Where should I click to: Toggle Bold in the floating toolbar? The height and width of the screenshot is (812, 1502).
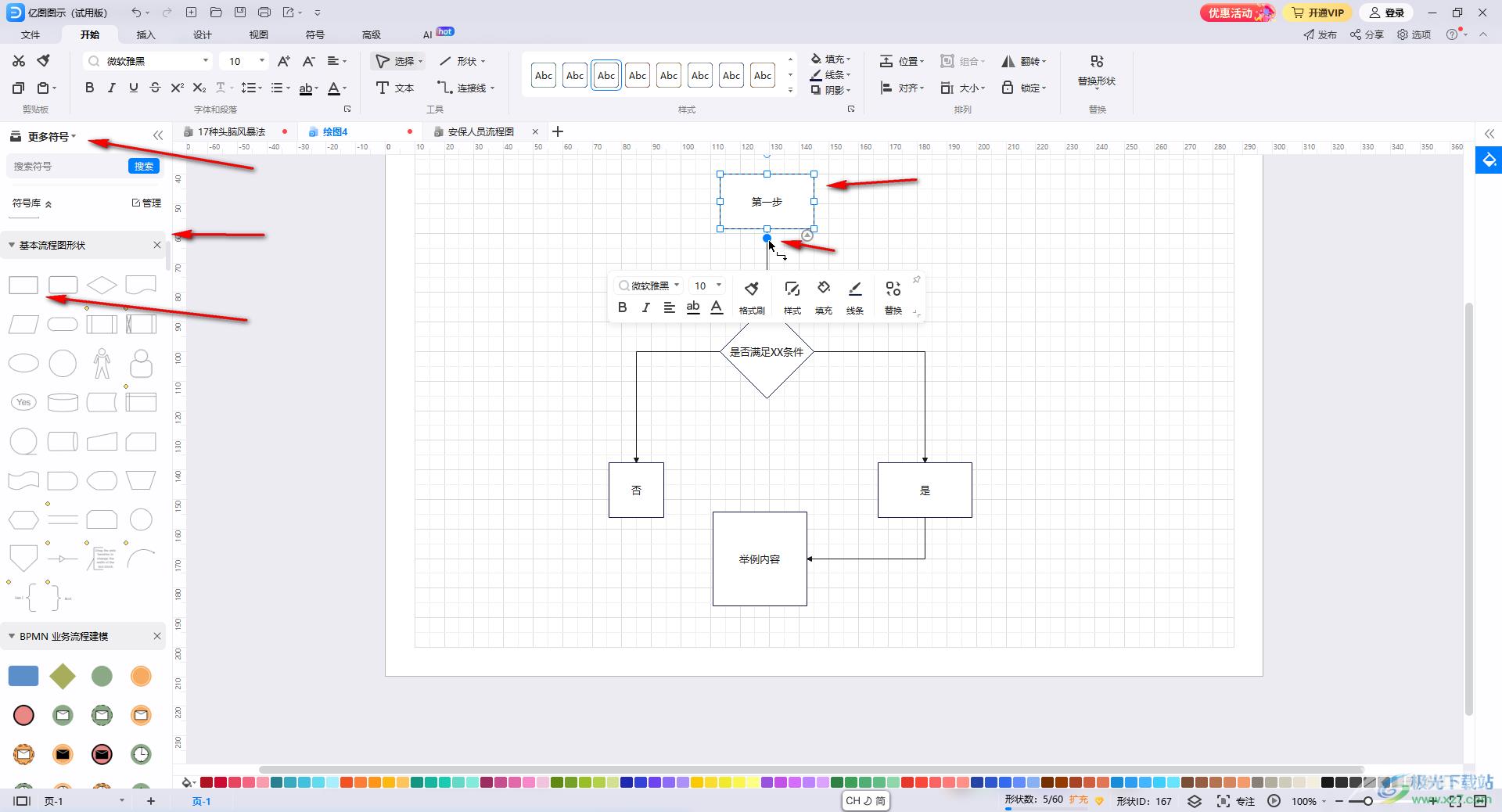coord(622,307)
